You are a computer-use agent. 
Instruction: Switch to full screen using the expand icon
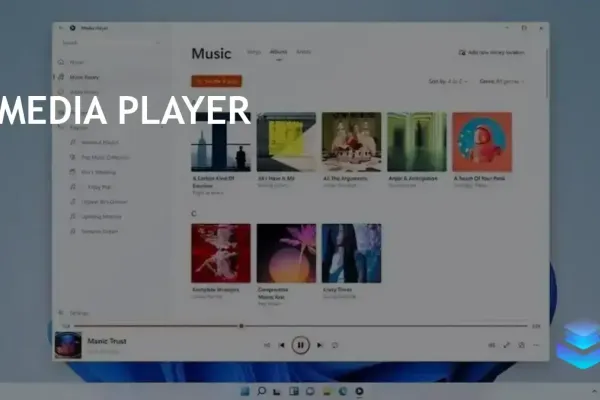click(507, 345)
